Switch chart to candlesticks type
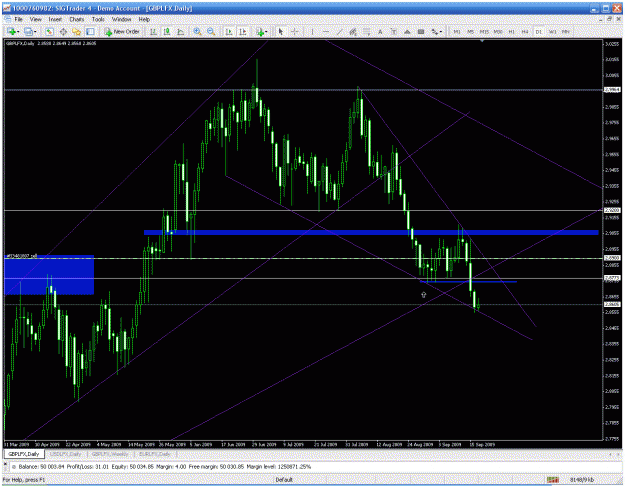 point(167,31)
